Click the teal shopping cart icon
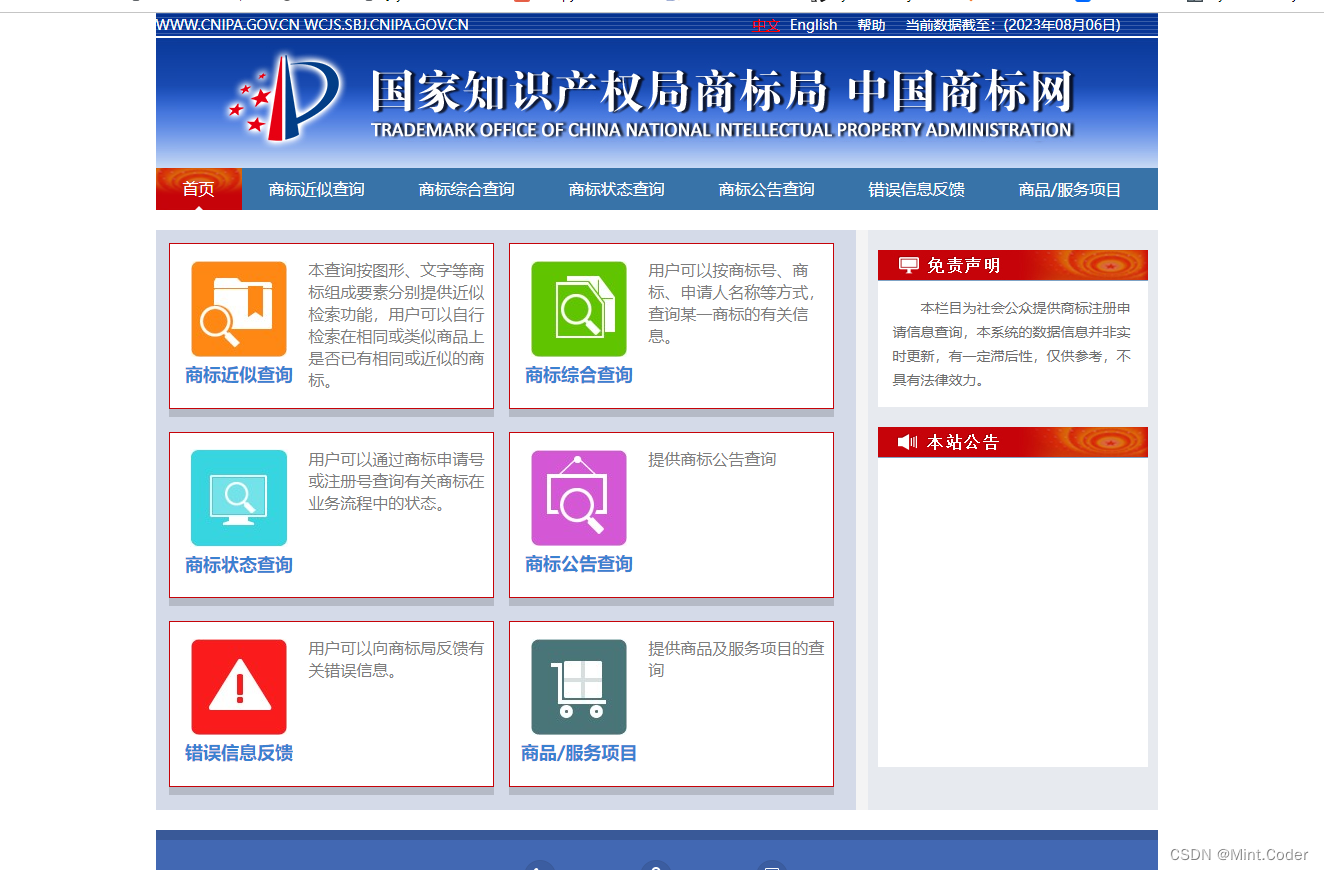 (579, 687)
